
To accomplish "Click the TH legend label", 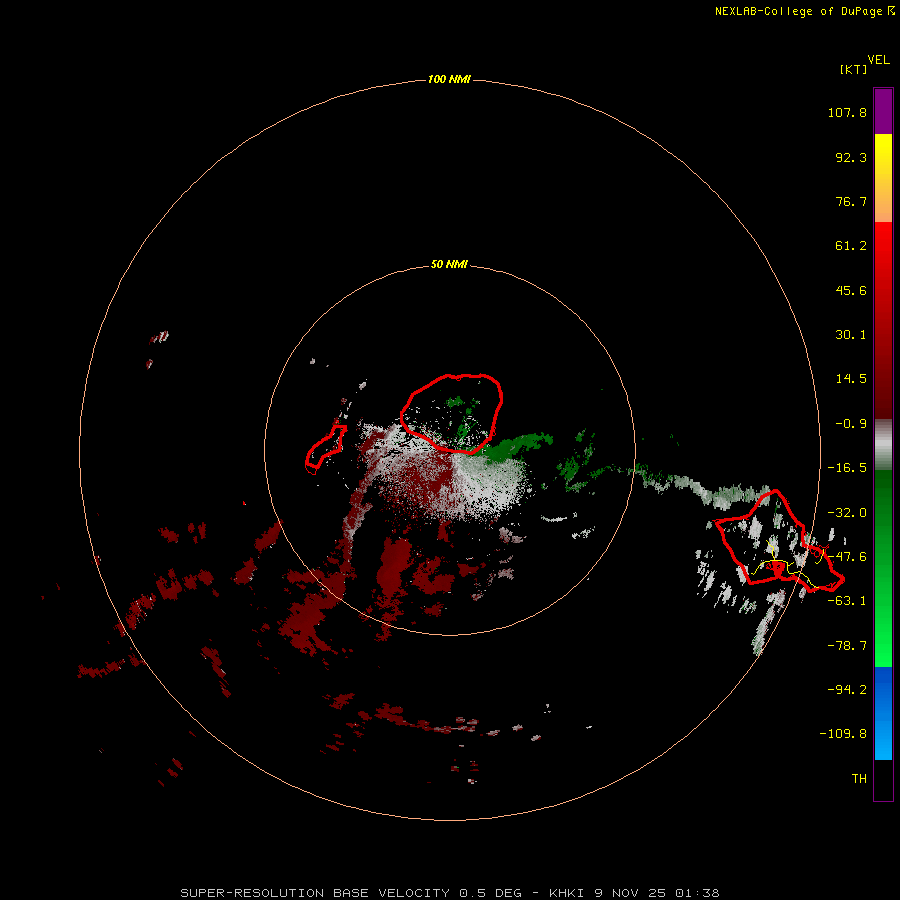I will (x=859, y=779).
